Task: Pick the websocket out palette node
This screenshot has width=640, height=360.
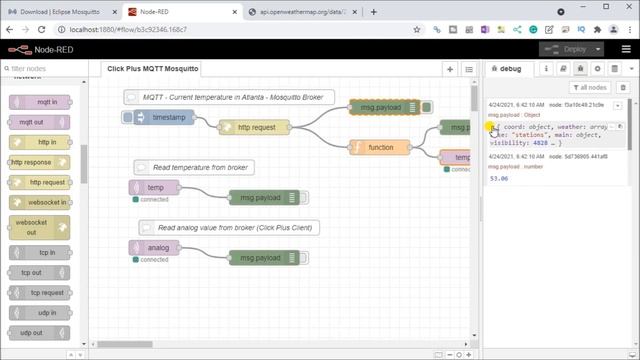Action: pos(39,227)
